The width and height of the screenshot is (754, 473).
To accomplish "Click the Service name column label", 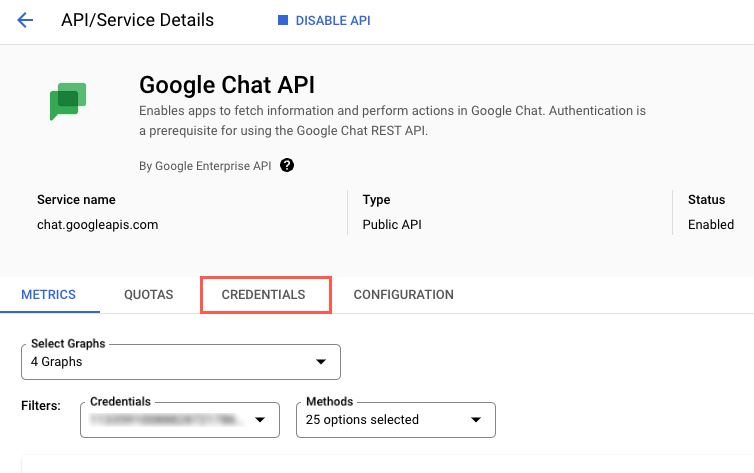I will click(x=76, y=200).
